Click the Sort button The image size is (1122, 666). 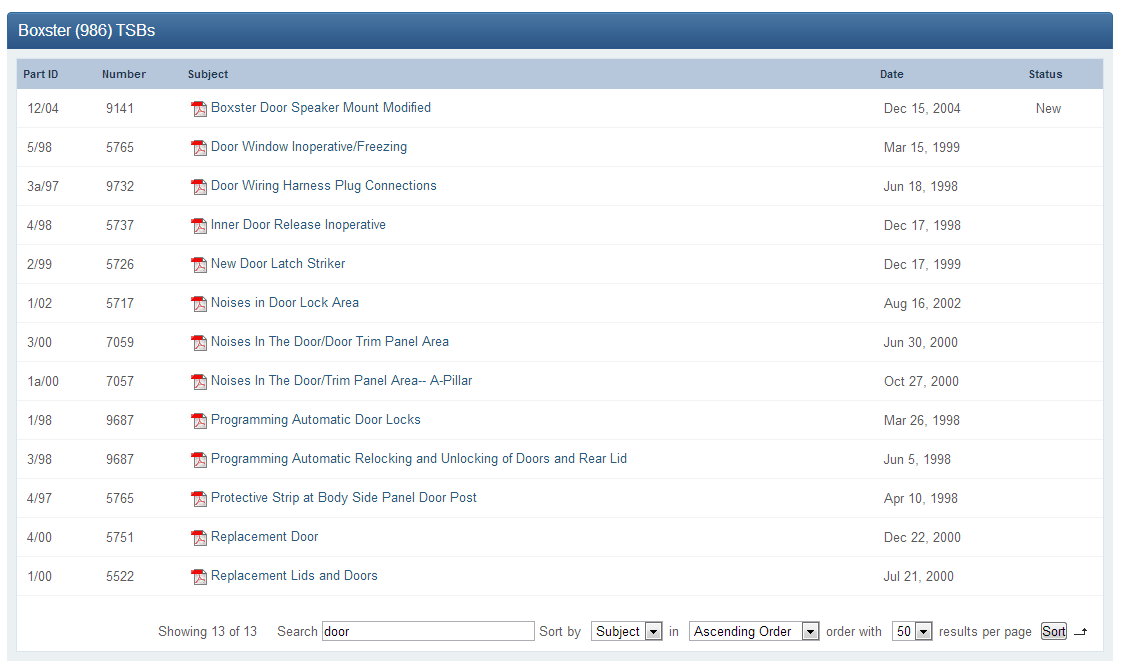[x=1053, y=631]
